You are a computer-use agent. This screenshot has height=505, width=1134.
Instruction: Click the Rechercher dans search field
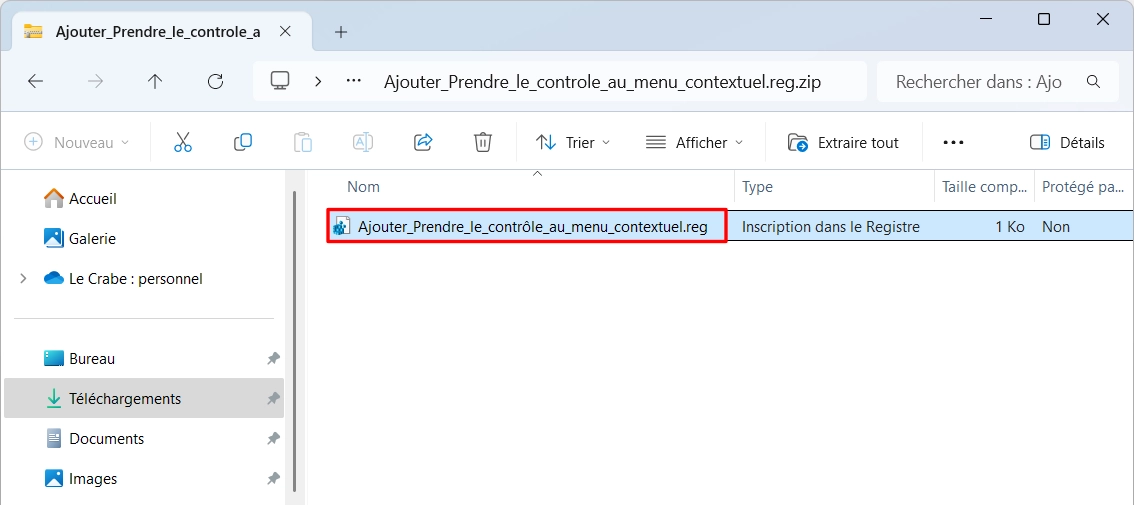pos(980,81)
